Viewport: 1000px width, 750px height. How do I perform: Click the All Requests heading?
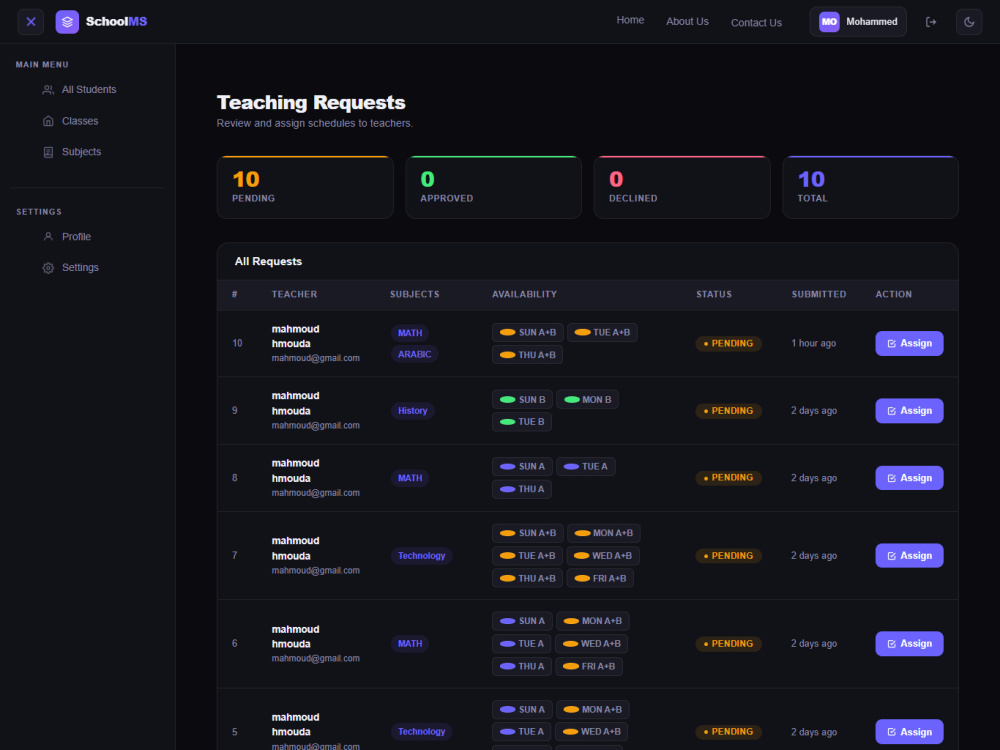point(268,261)
